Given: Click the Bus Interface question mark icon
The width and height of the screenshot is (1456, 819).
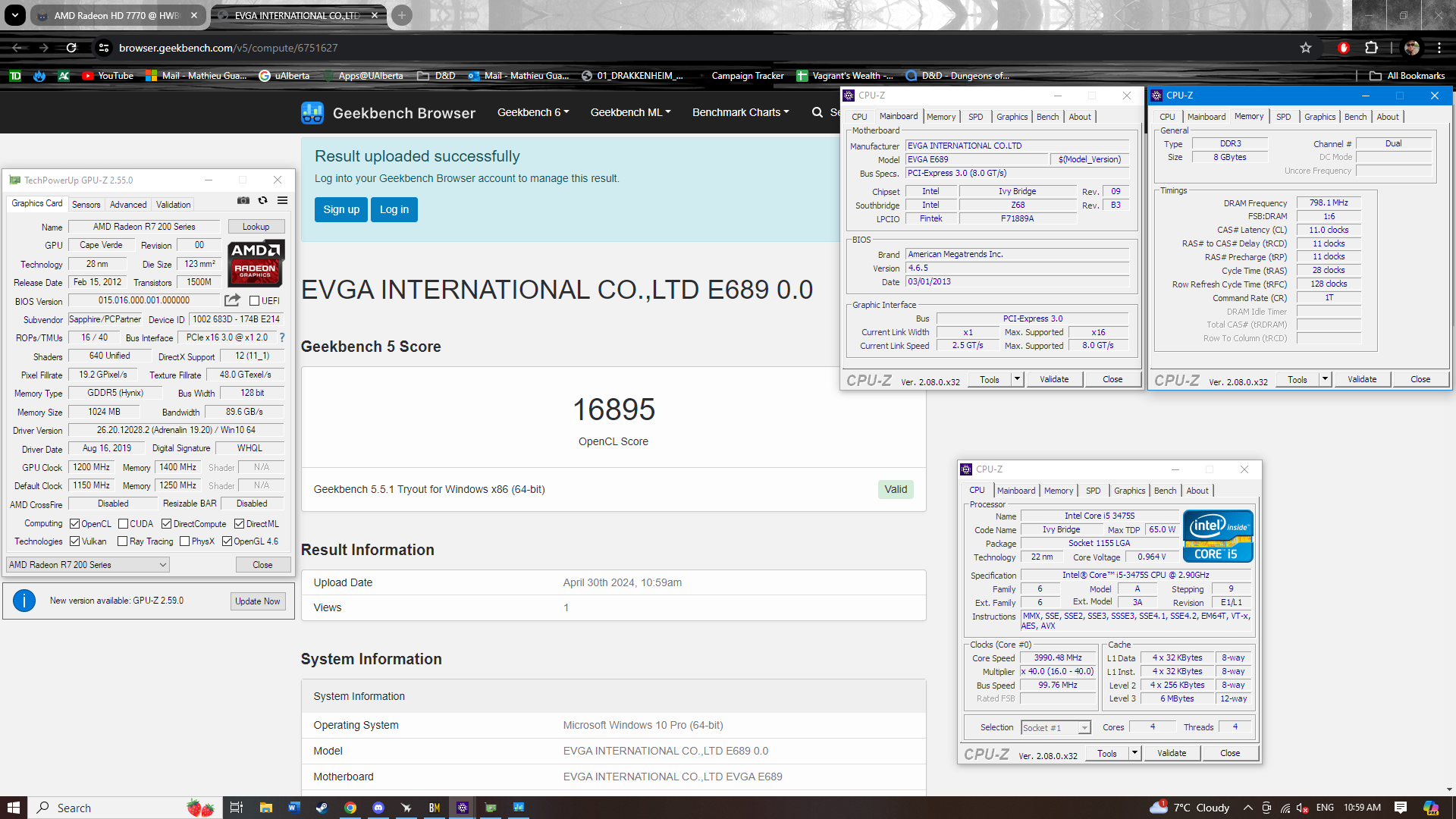Looking at the screenshot, I should pos(282,337).
